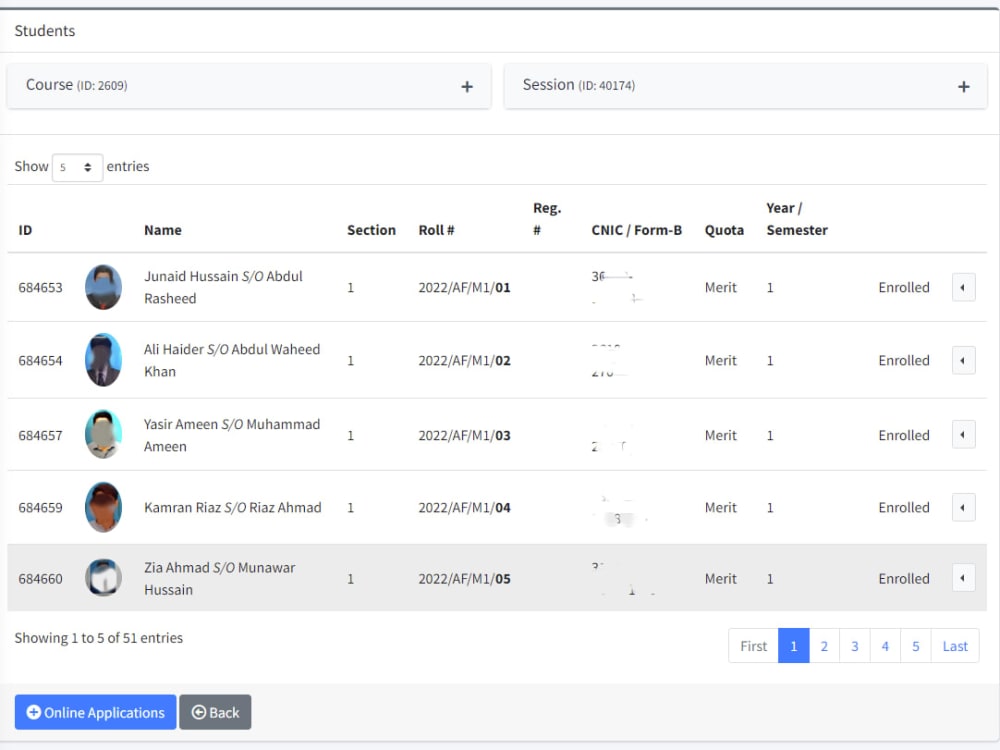The height and width of the screenshot is (750, 1000).
Task: Click name Junaid Hussain S/O Abdul Rasheed
Action: (223, 288)
